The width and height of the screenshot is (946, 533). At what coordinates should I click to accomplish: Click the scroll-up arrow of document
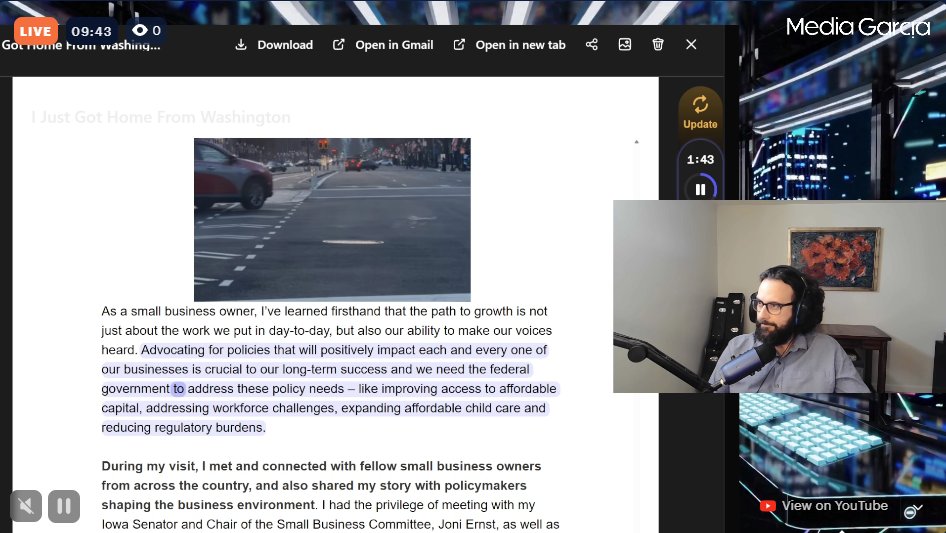[x=636, y=142]
